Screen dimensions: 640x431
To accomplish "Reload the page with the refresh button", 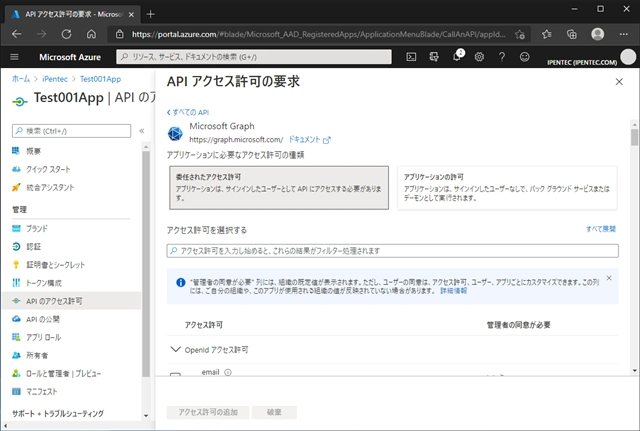I will click(x=67, y=34).
